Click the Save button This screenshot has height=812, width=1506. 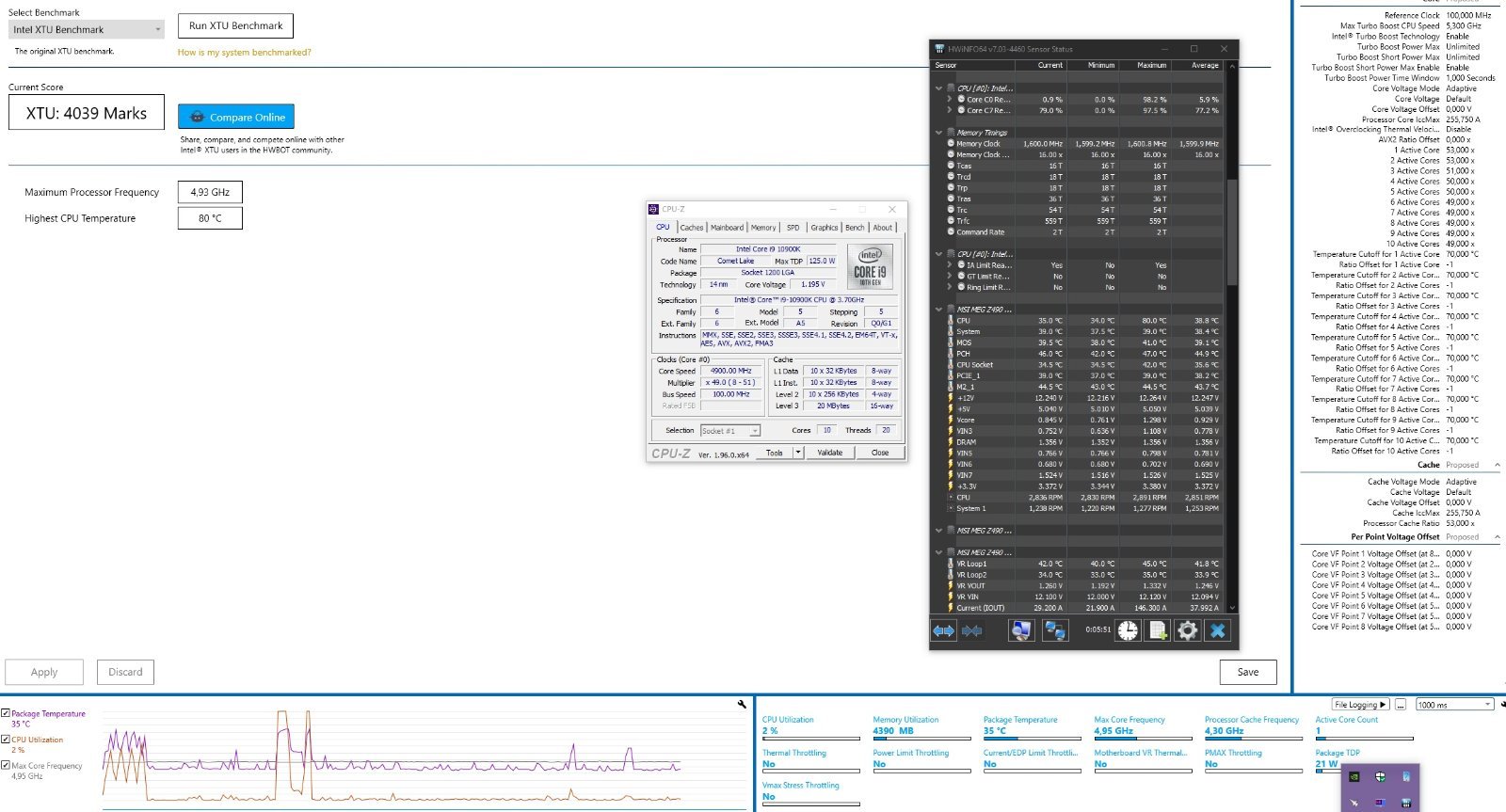[x=1248, y=672]
